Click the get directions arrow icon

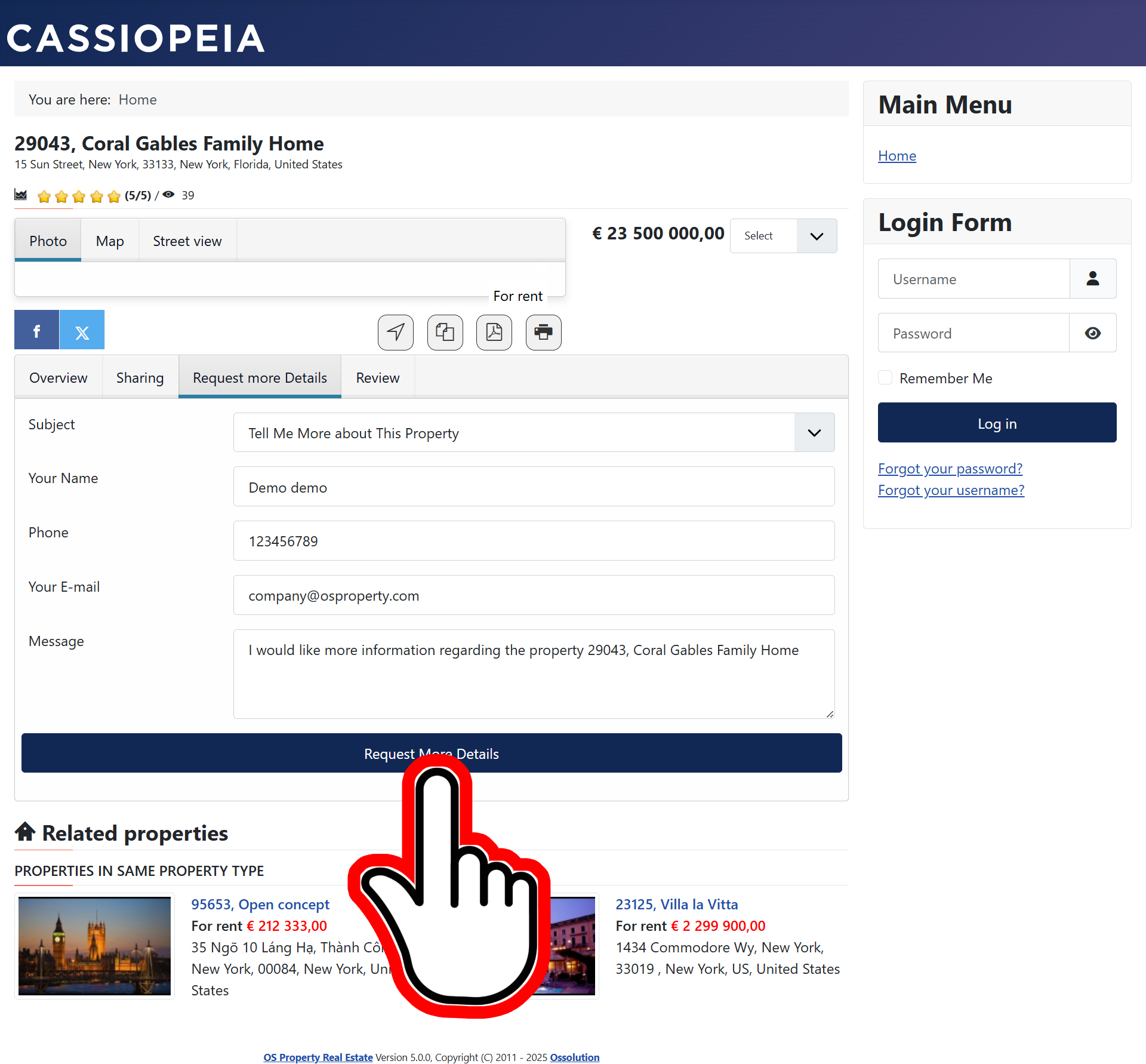[396, 332]
